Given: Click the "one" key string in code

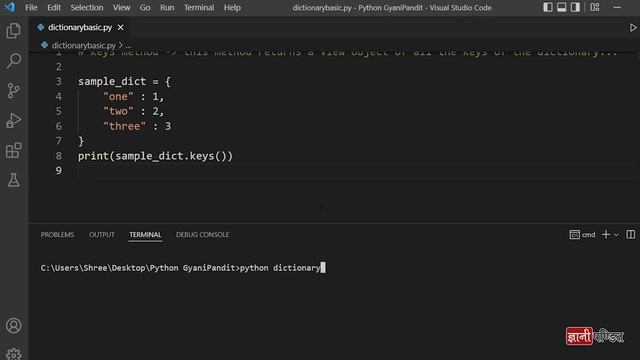Looking at the screenshot, I should pos(118,96).
